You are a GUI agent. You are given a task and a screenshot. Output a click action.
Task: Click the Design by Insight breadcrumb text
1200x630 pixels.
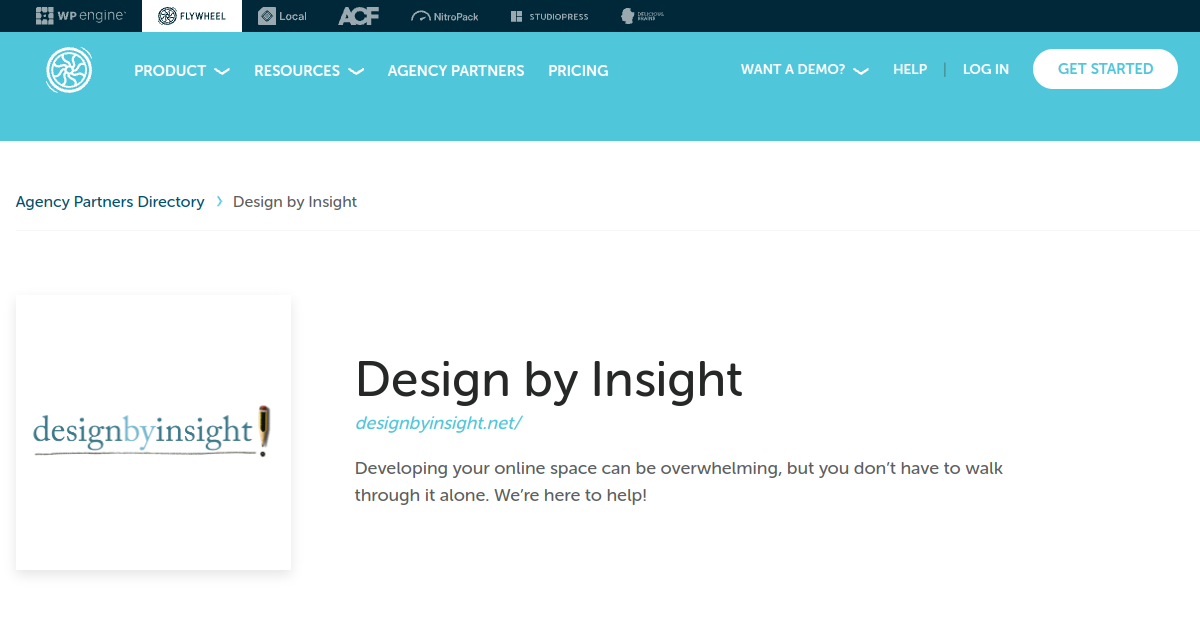[295, 202]
